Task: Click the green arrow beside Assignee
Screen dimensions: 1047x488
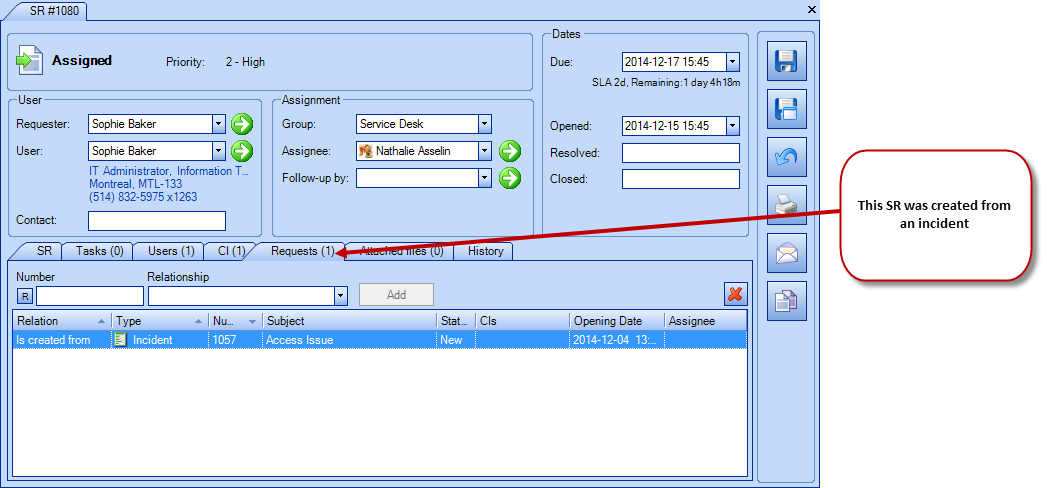Action: (510, 151)
